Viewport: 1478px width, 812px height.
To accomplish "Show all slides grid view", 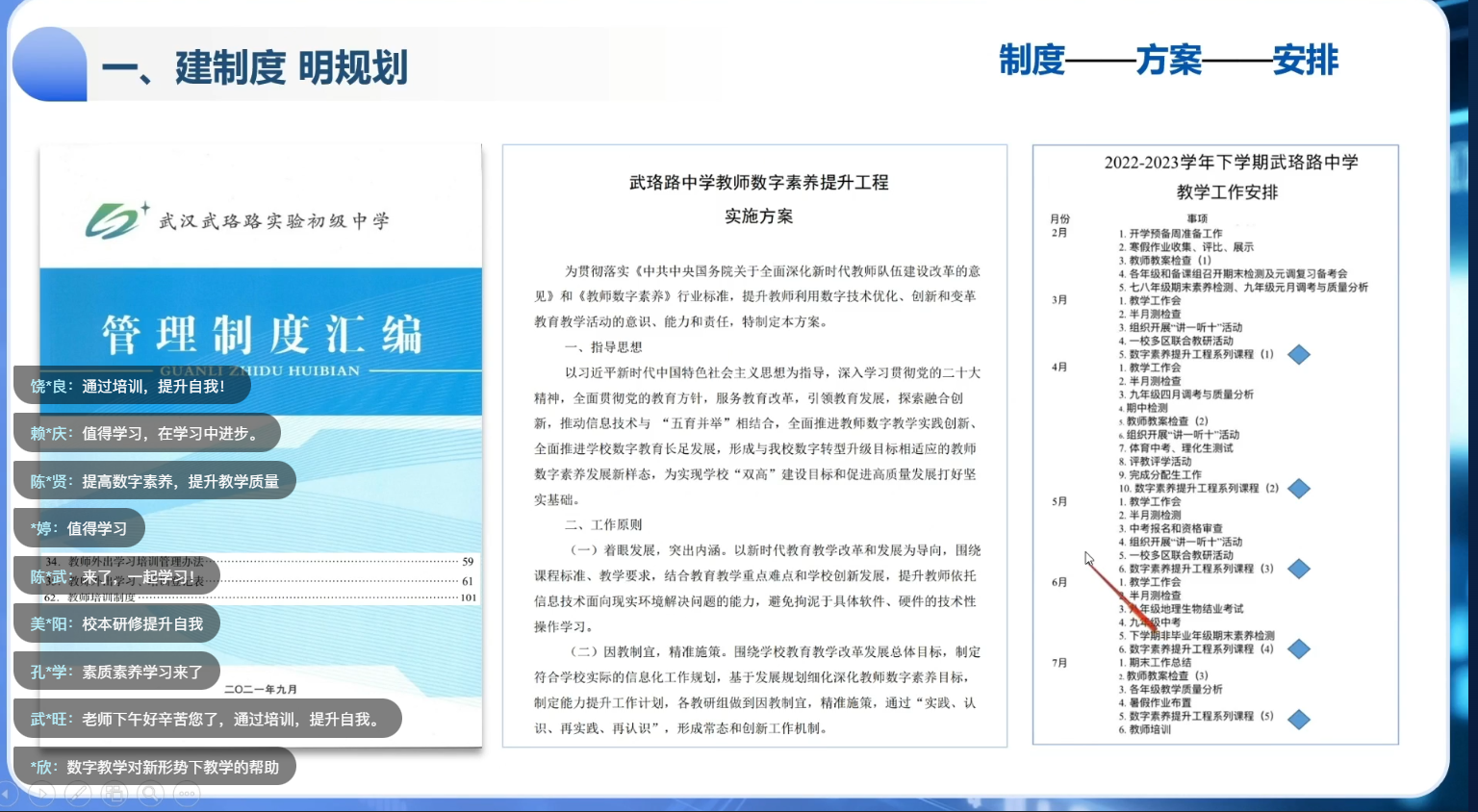I will (x=115, y=795).
